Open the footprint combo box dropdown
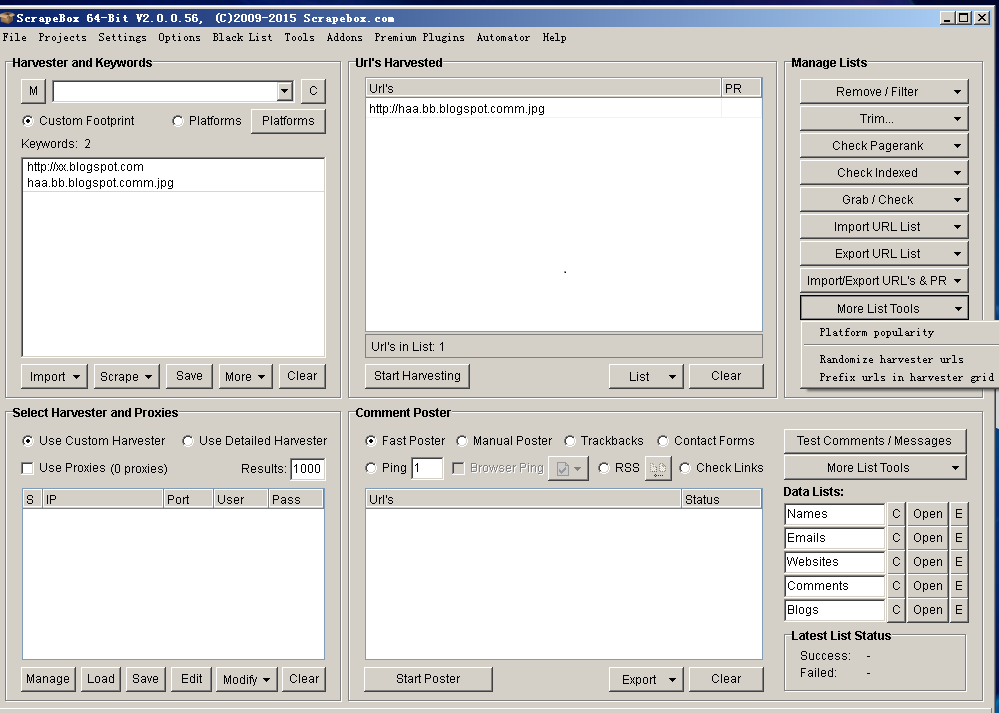Viewport: 999px width, 713px height. click(284, 91)
